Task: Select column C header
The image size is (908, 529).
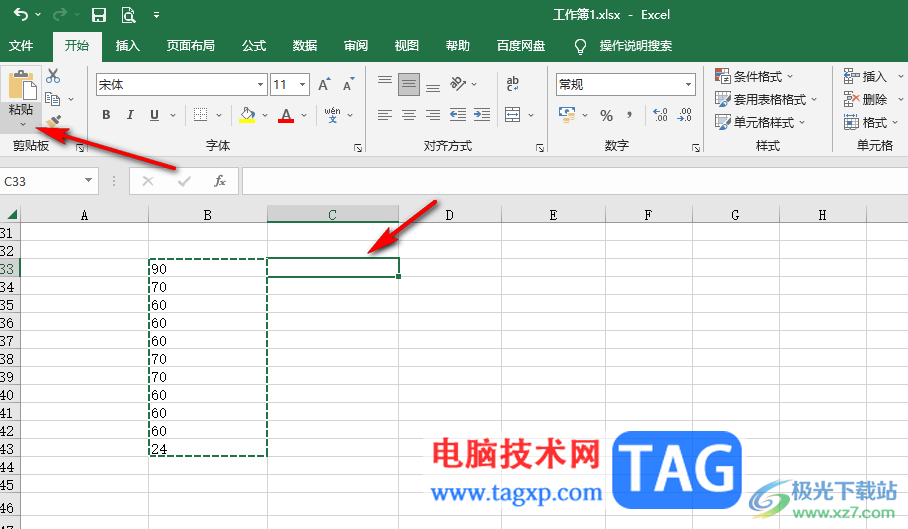Action: (332, 215)
